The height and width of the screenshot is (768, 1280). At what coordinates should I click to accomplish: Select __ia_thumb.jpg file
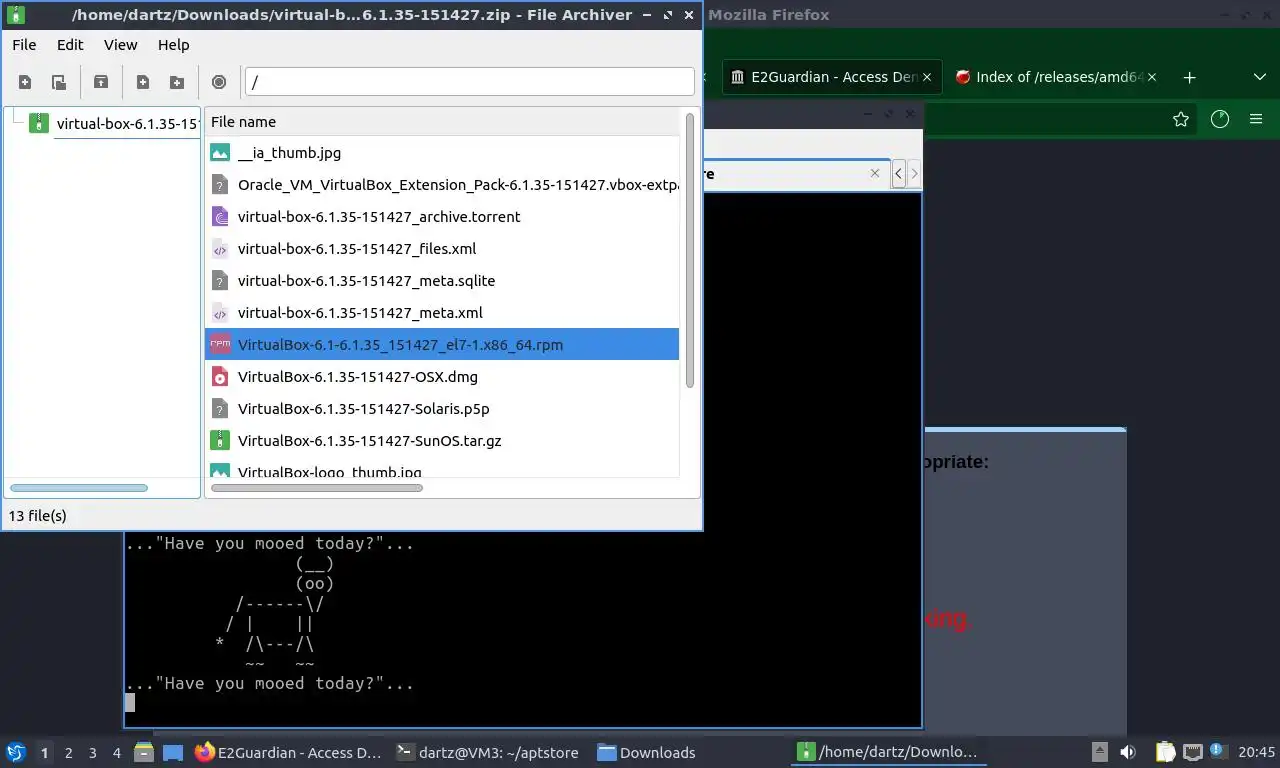click(x=442, y=153)
